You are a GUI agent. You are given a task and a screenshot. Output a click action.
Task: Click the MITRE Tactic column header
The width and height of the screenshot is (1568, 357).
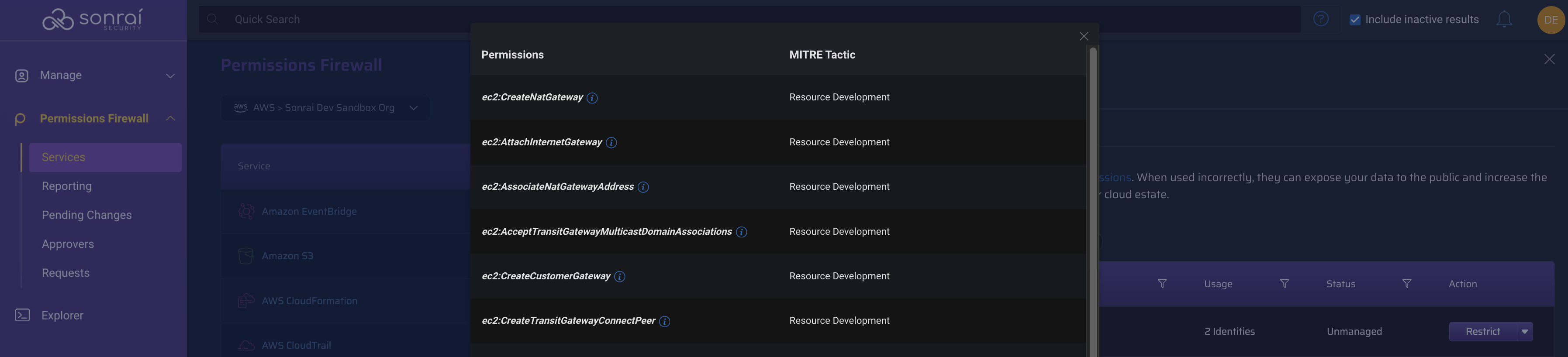[822, 55]
